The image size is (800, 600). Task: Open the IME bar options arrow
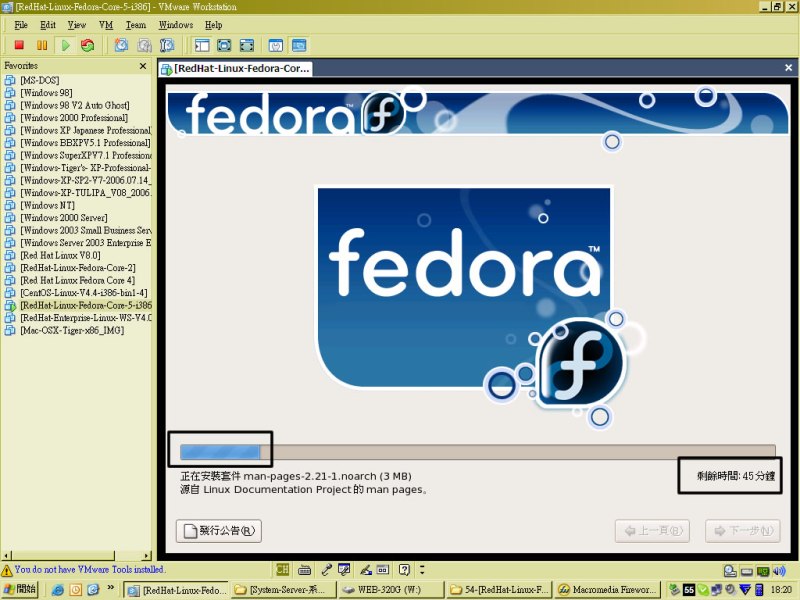422,569
